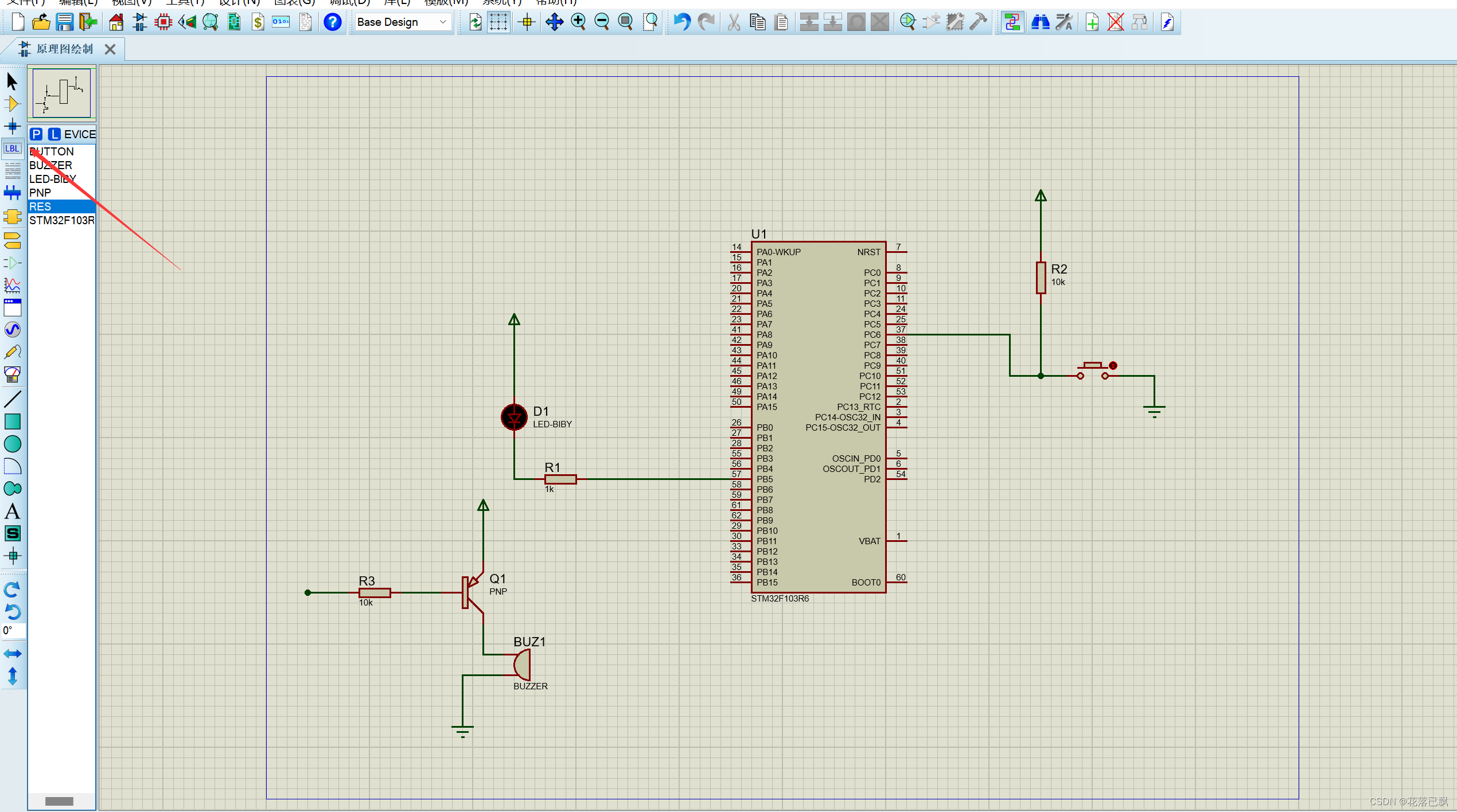
Task: Select the BUZ1 buzzer component
Action: [x=522, y=665]
